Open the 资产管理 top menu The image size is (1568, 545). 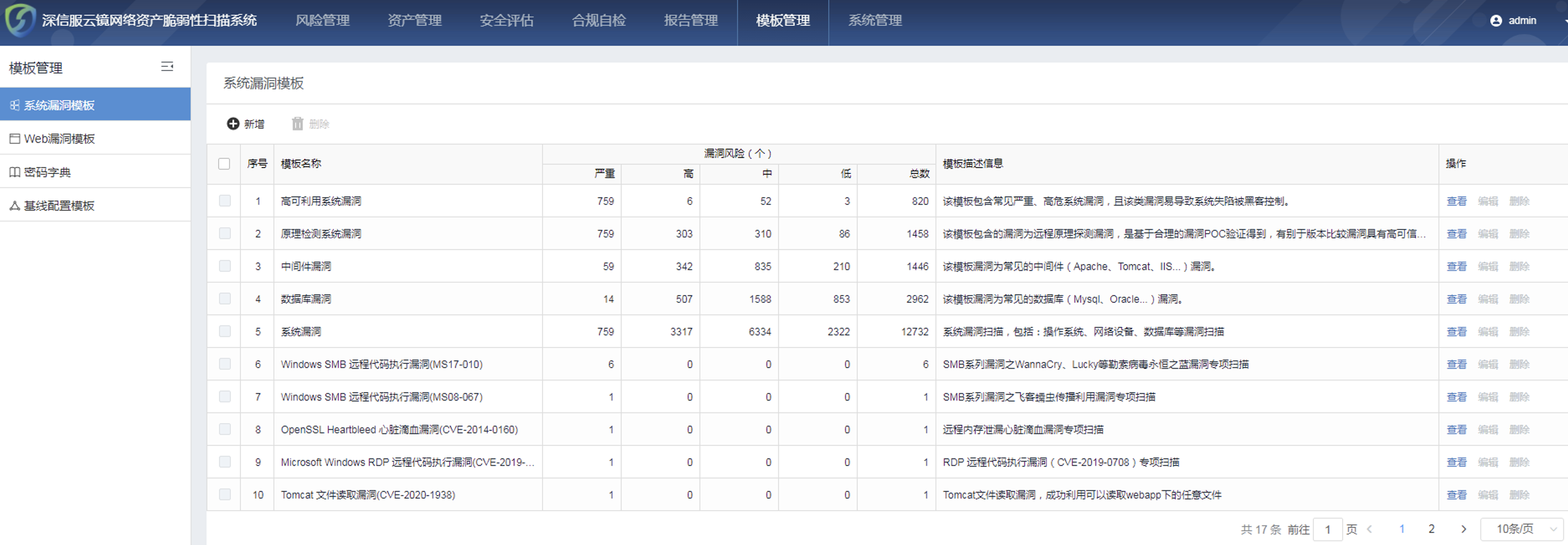414,20
